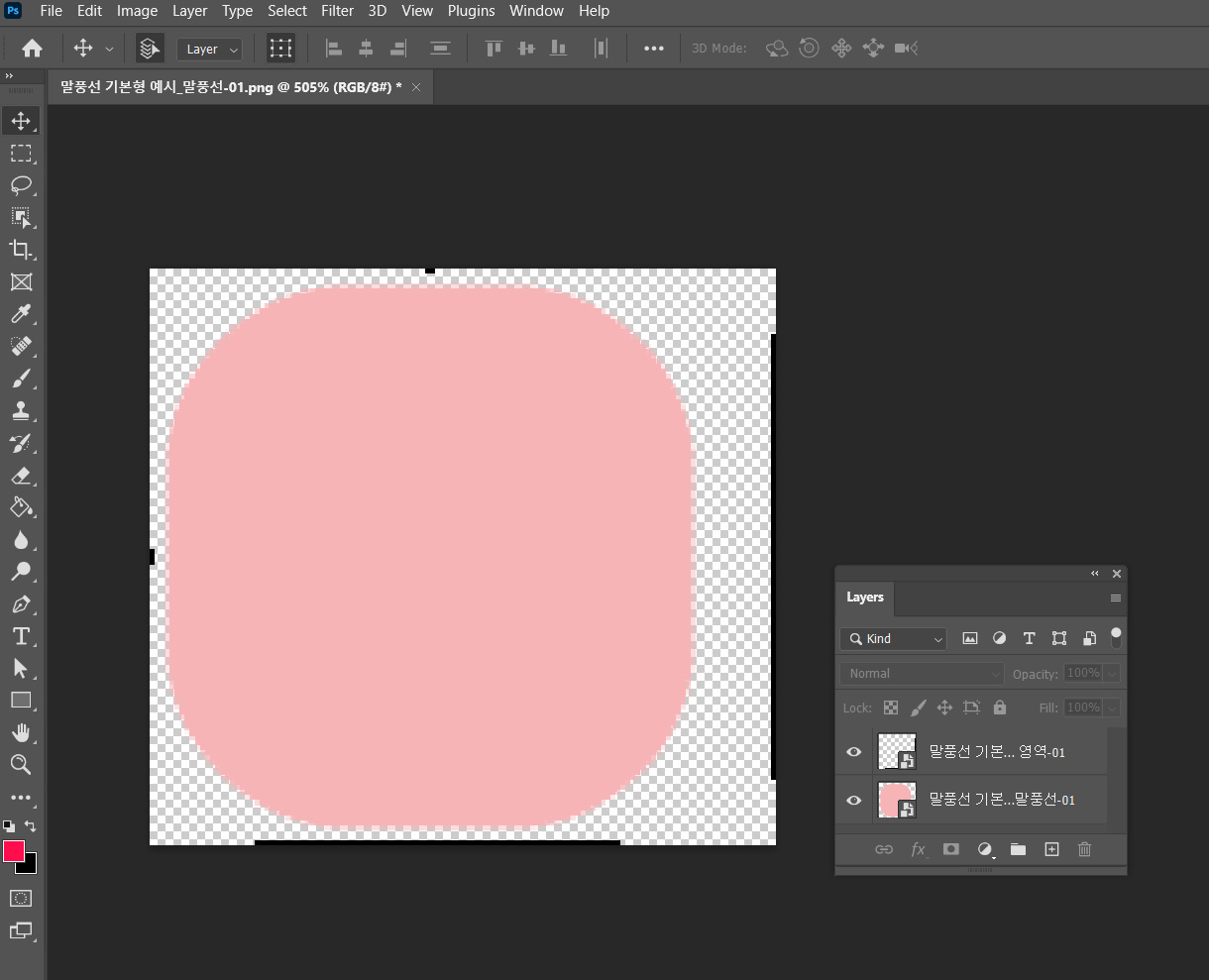Select the Hand tool
The image size is (1209, 980).
pos(21,733)
